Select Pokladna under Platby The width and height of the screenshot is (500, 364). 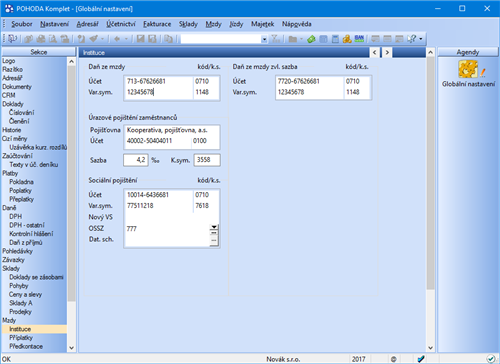(21, 182)
